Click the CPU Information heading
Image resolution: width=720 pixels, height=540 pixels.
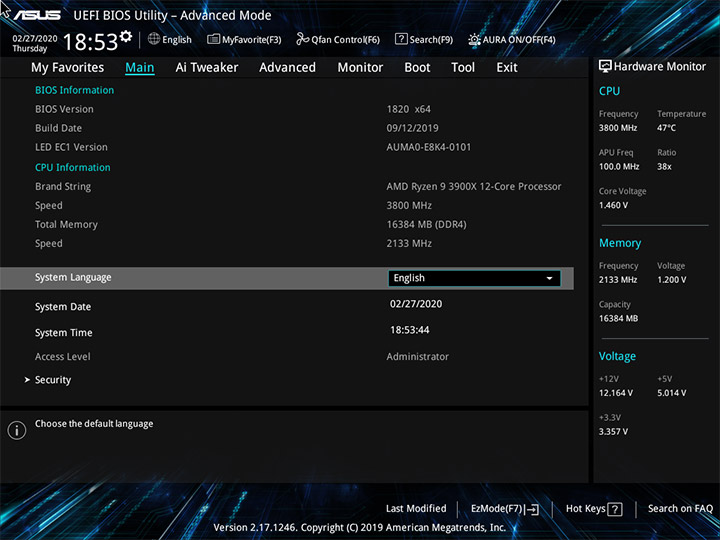[73, 168]
